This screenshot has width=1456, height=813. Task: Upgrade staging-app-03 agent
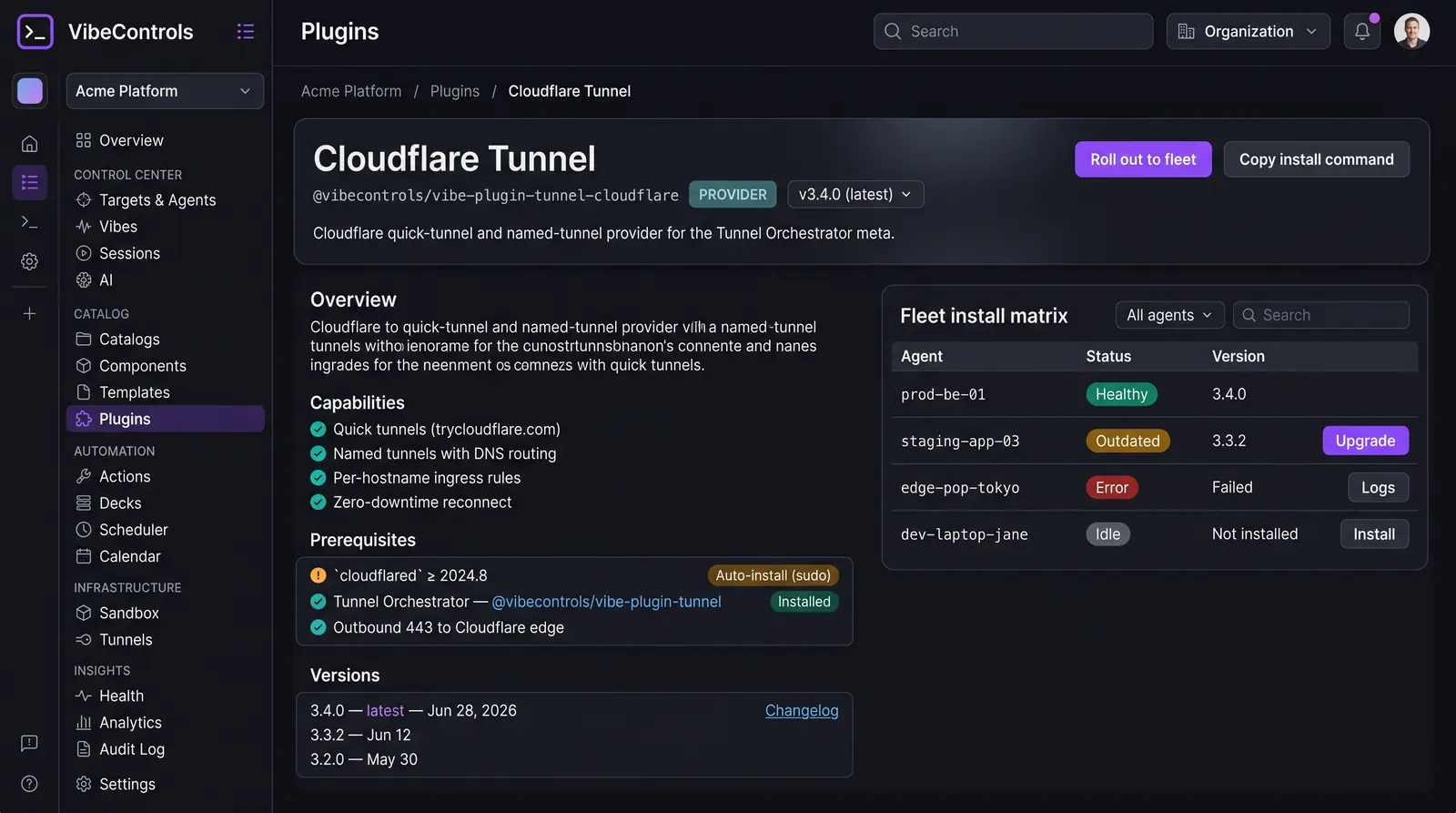coord(1365,441)
